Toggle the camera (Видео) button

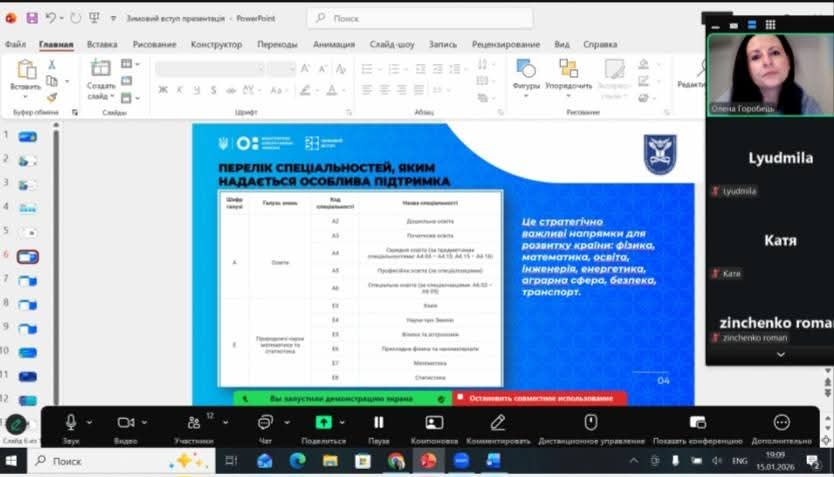coord(126,422)
